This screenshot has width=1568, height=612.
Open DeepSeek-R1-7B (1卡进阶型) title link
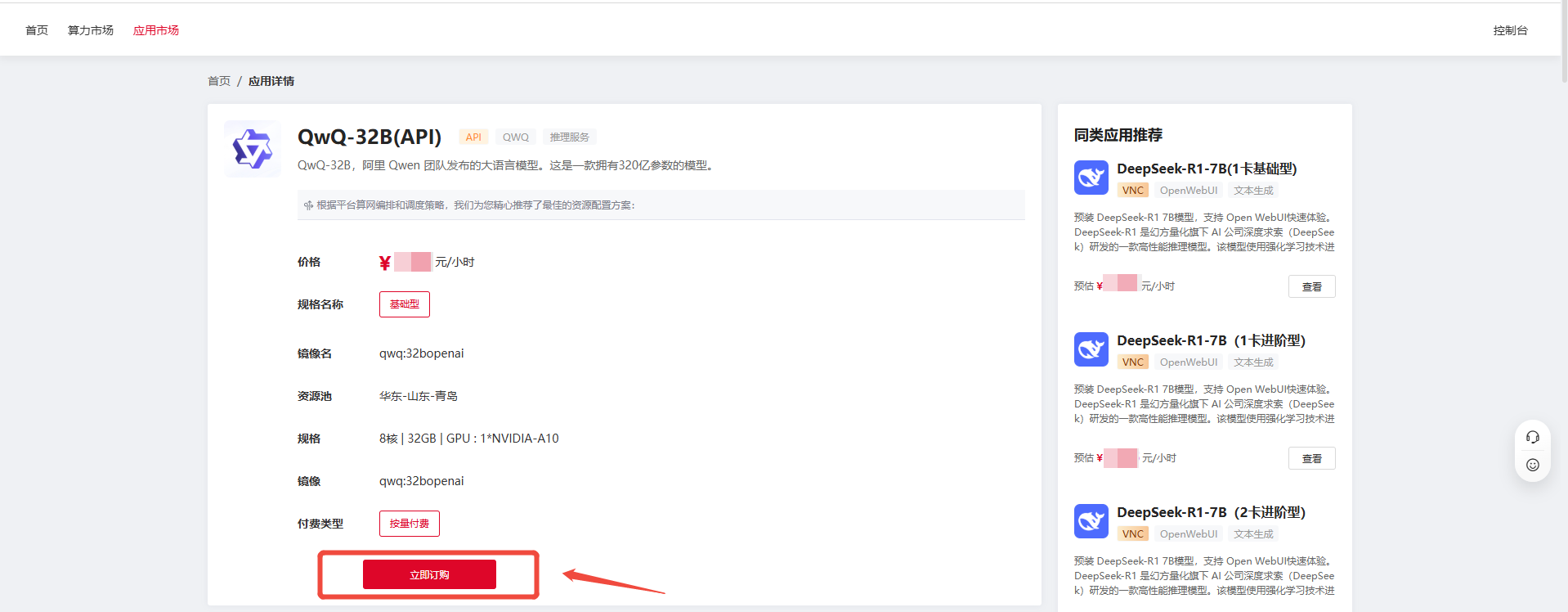pos(1211,340)
